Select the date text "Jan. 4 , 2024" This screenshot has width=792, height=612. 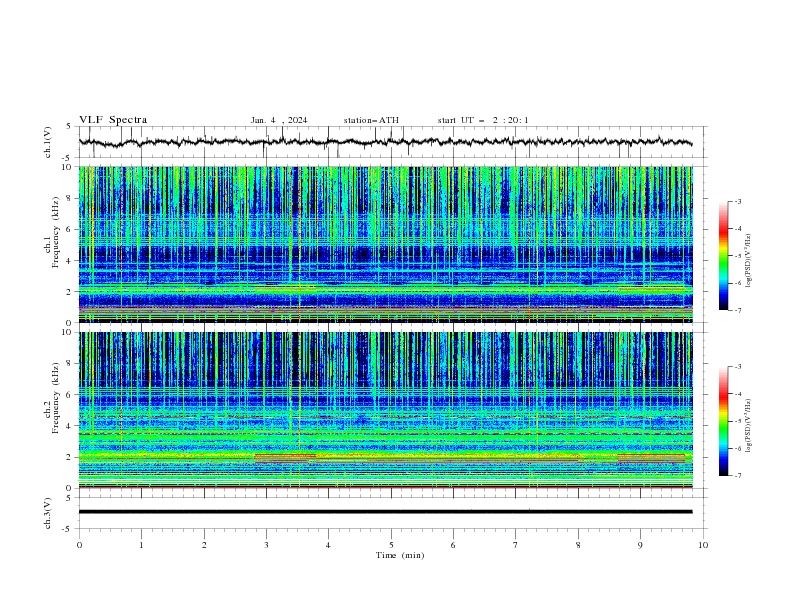click(x=279, y=120)
